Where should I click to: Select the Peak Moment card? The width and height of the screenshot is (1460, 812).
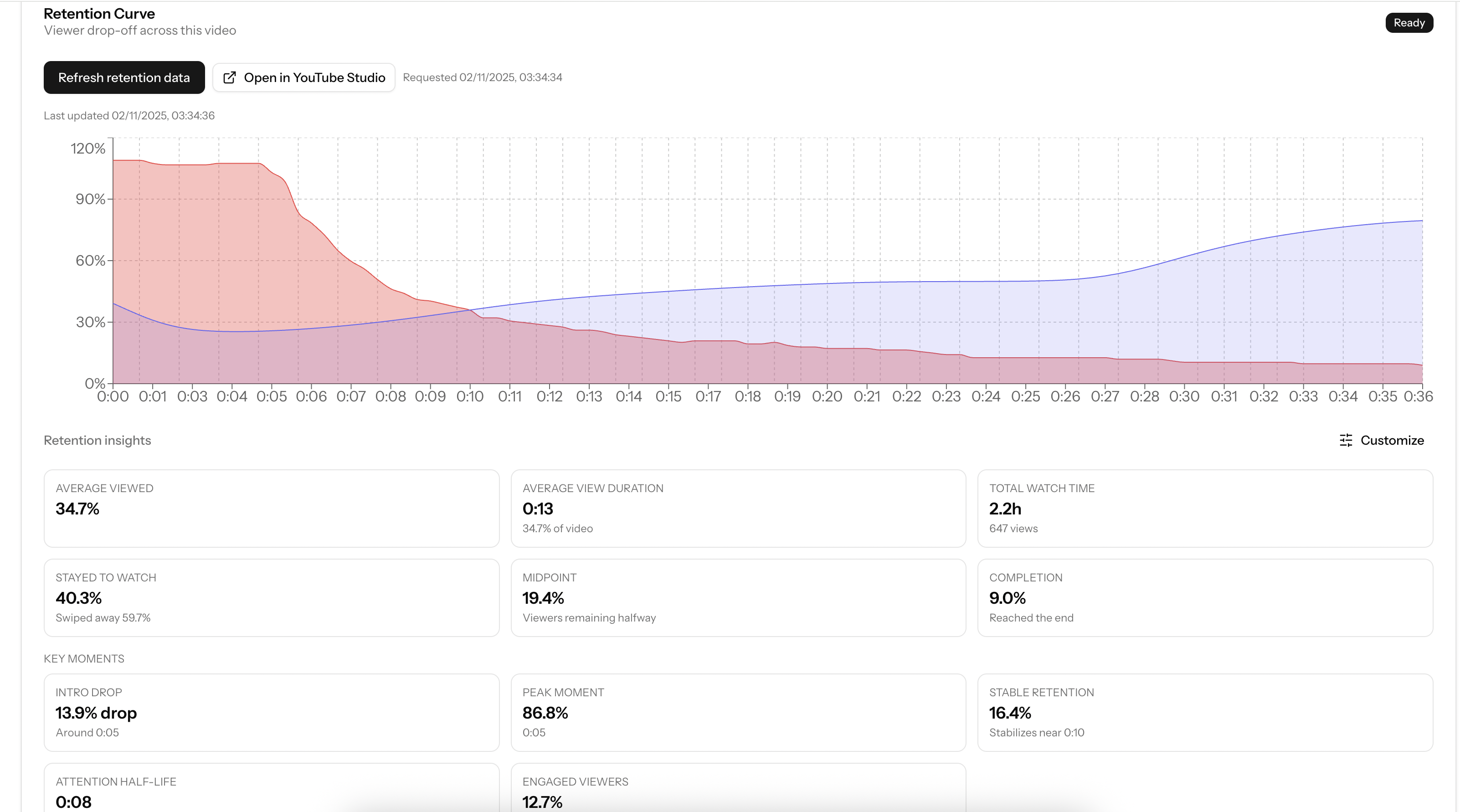pyautogui.click(x=738, y=712)
